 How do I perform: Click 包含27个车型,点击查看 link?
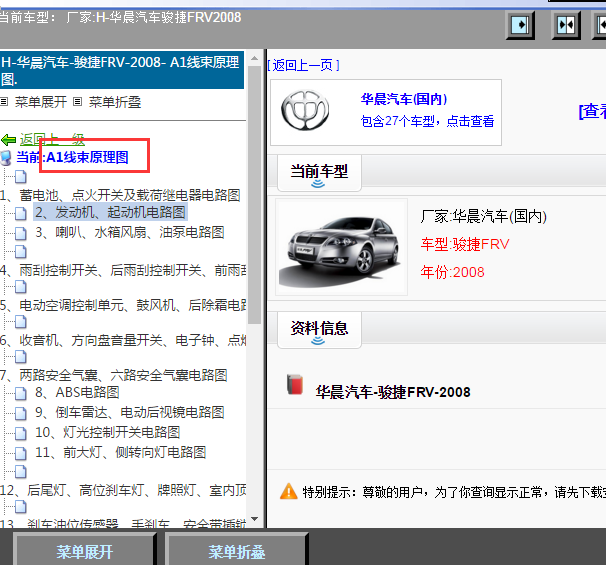pyautogui.click(x=427, y=121)
